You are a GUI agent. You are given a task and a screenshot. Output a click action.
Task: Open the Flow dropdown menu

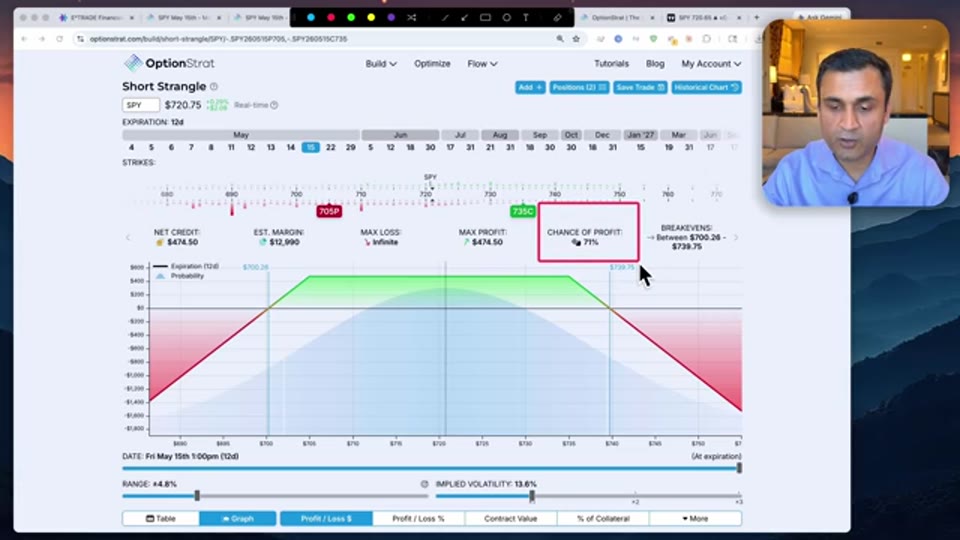click(x=482, y=64)
